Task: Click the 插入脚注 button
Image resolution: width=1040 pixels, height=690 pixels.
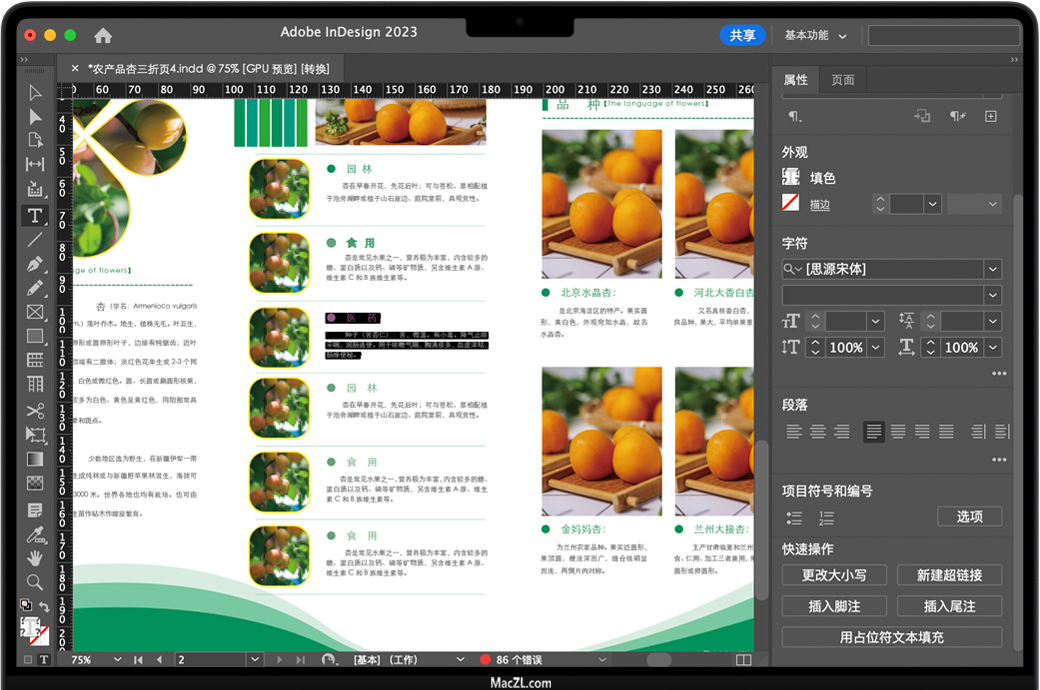Action: pyautogui.click(x=834, y=606)
